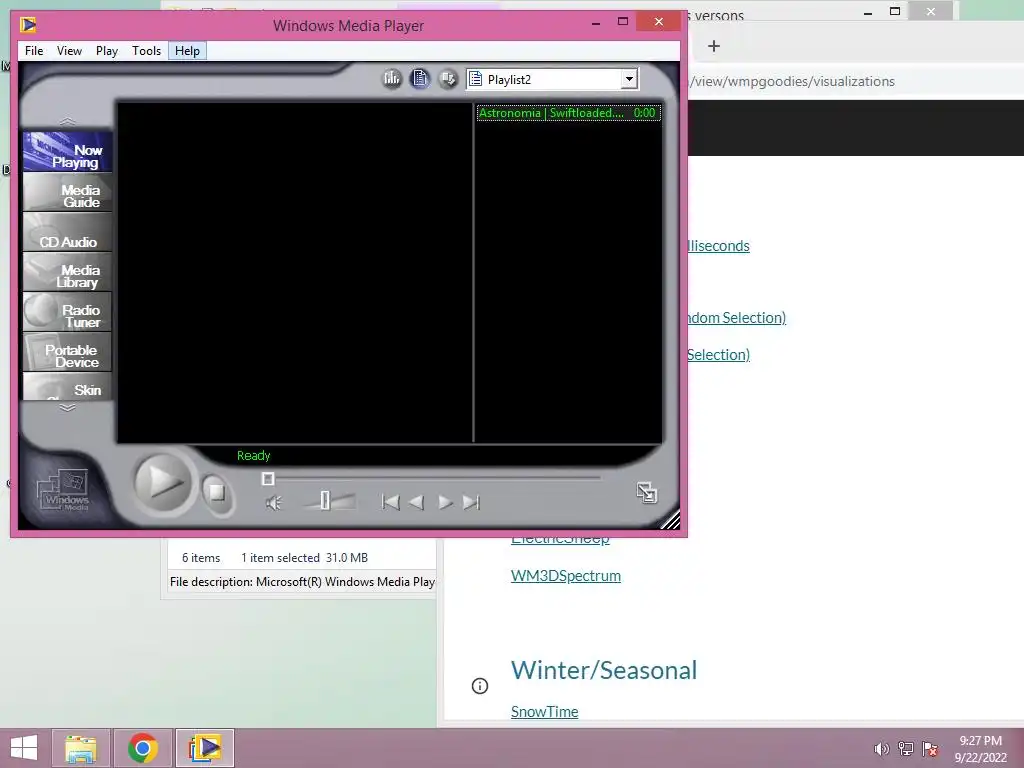
Task: Skip to the next track
Action: (472, 502)
